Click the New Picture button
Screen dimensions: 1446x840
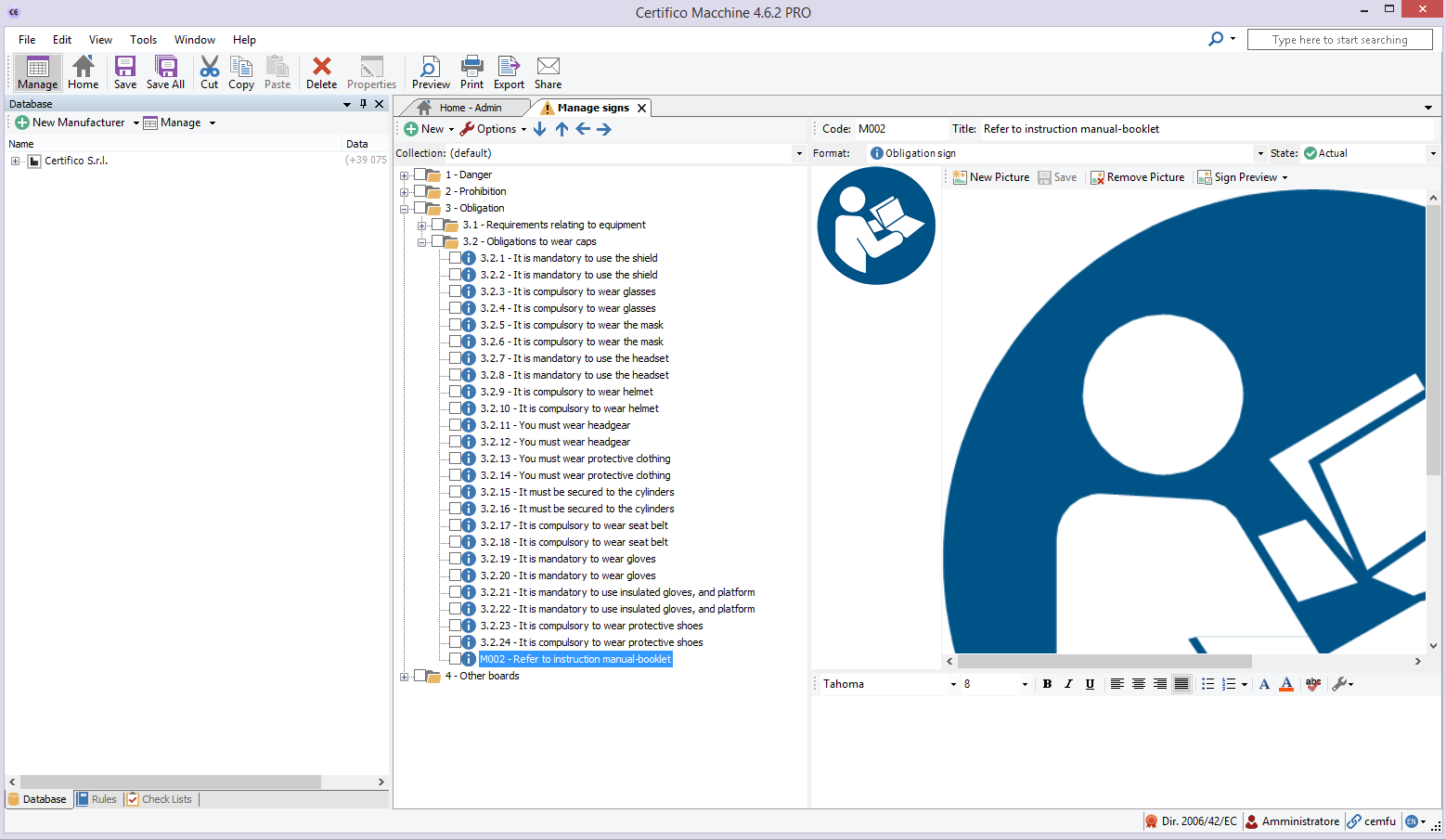(990, 177)
